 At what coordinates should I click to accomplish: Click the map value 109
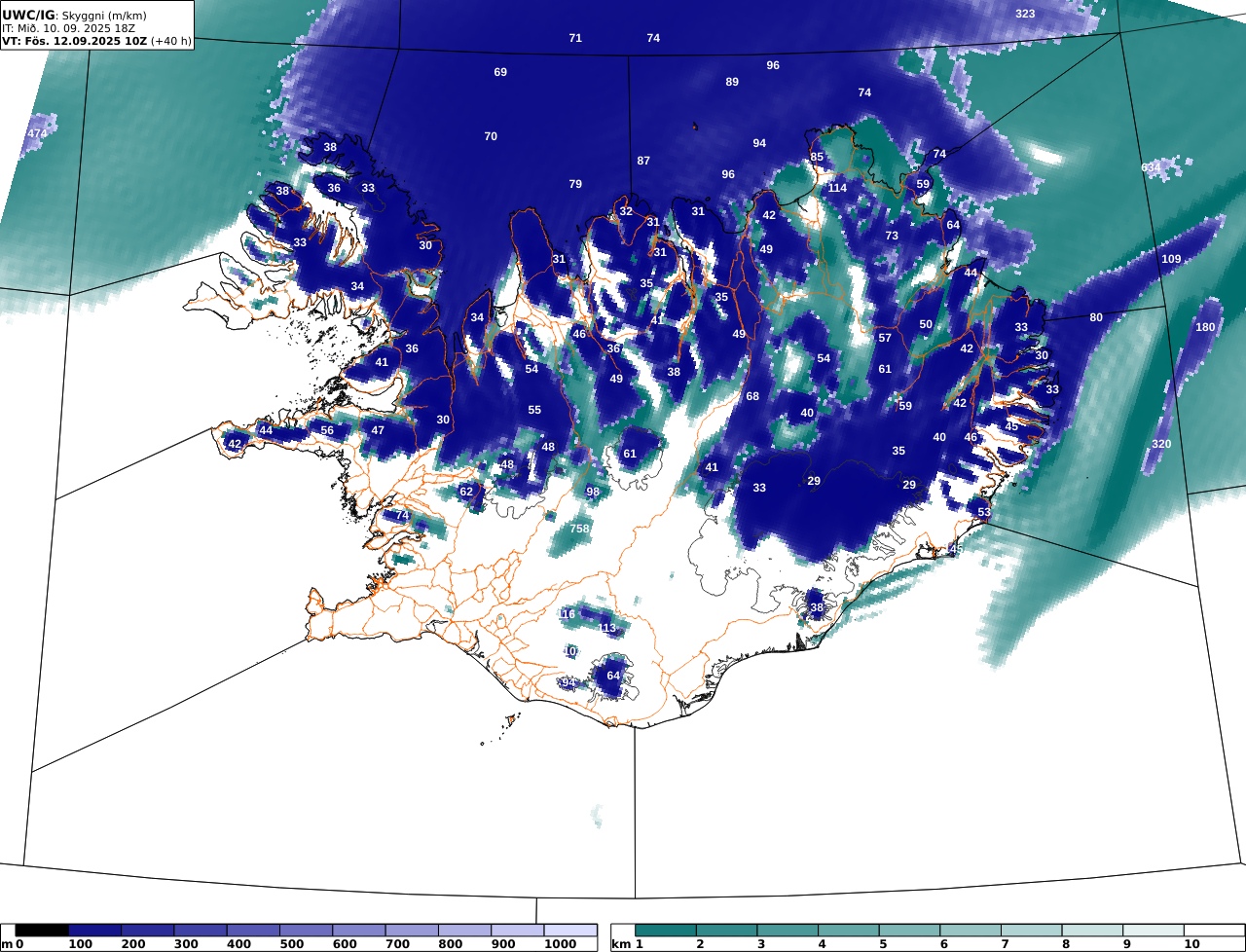click(x=1171, y=259)
